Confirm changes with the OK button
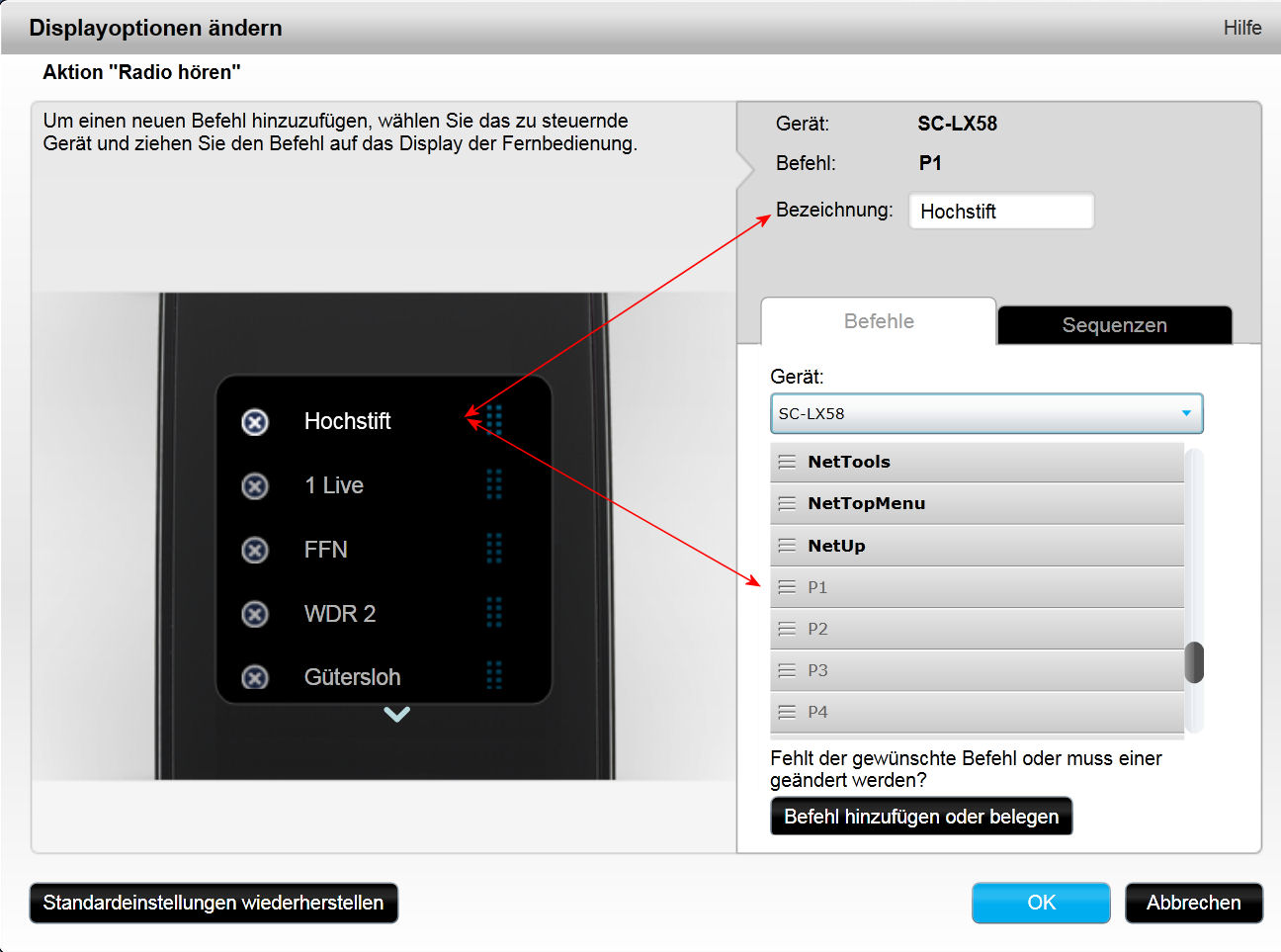The width and height of the screenshot is (1281, 952). [x=1041, y=903]
